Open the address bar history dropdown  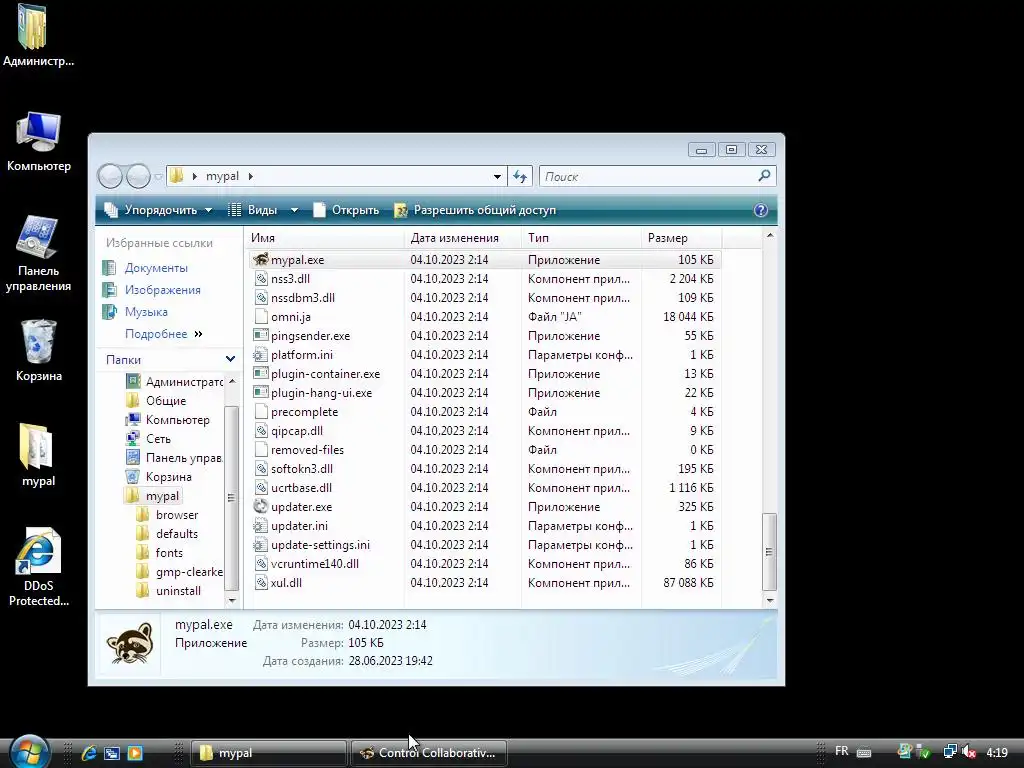click(x=497, y=176)
